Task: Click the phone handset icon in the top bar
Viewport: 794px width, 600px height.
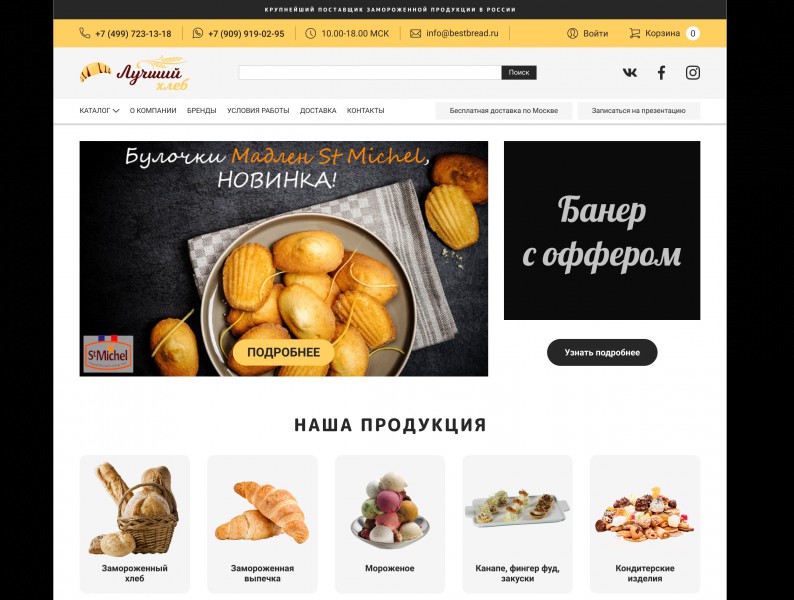Action: (x=85, y=33)
